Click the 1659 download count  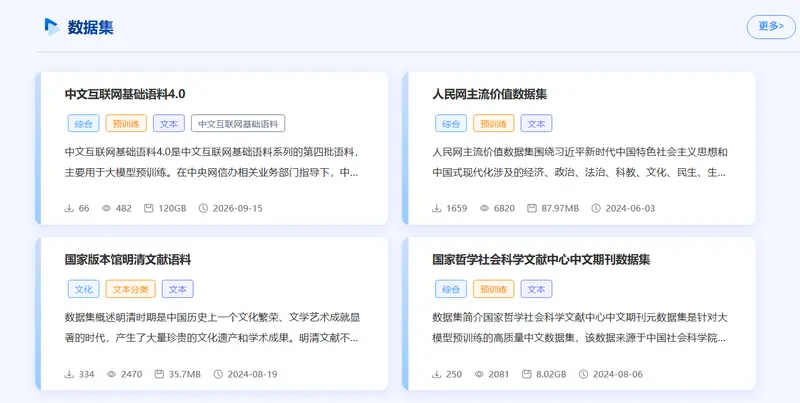[x=457, y=208]
